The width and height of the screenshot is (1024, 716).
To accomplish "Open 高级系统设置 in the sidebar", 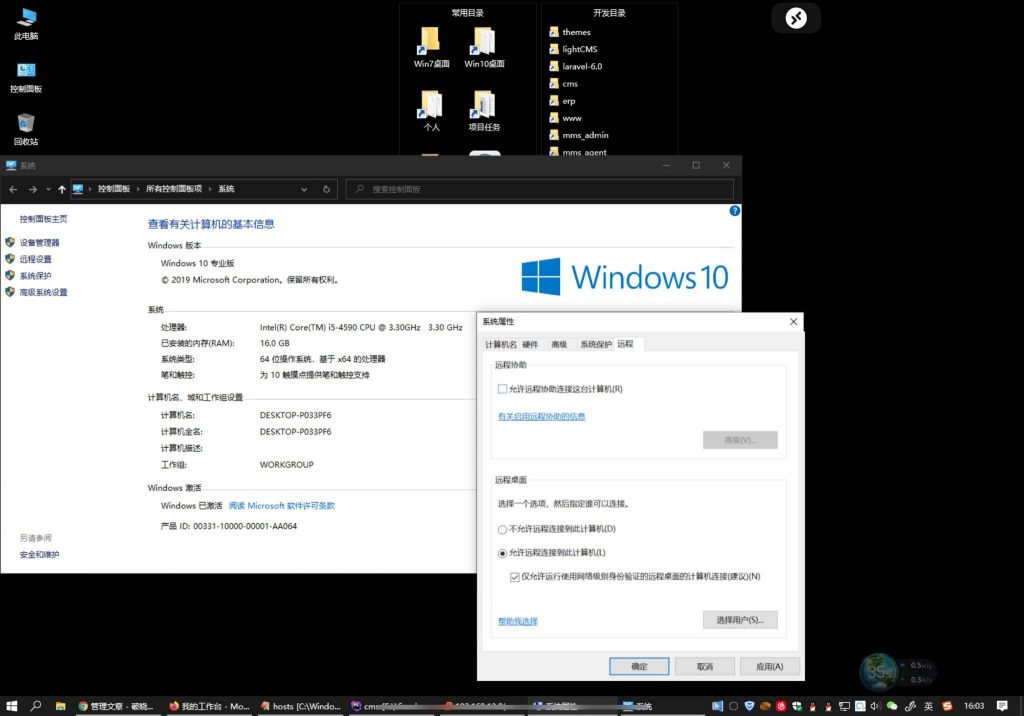I will point(43,293).
